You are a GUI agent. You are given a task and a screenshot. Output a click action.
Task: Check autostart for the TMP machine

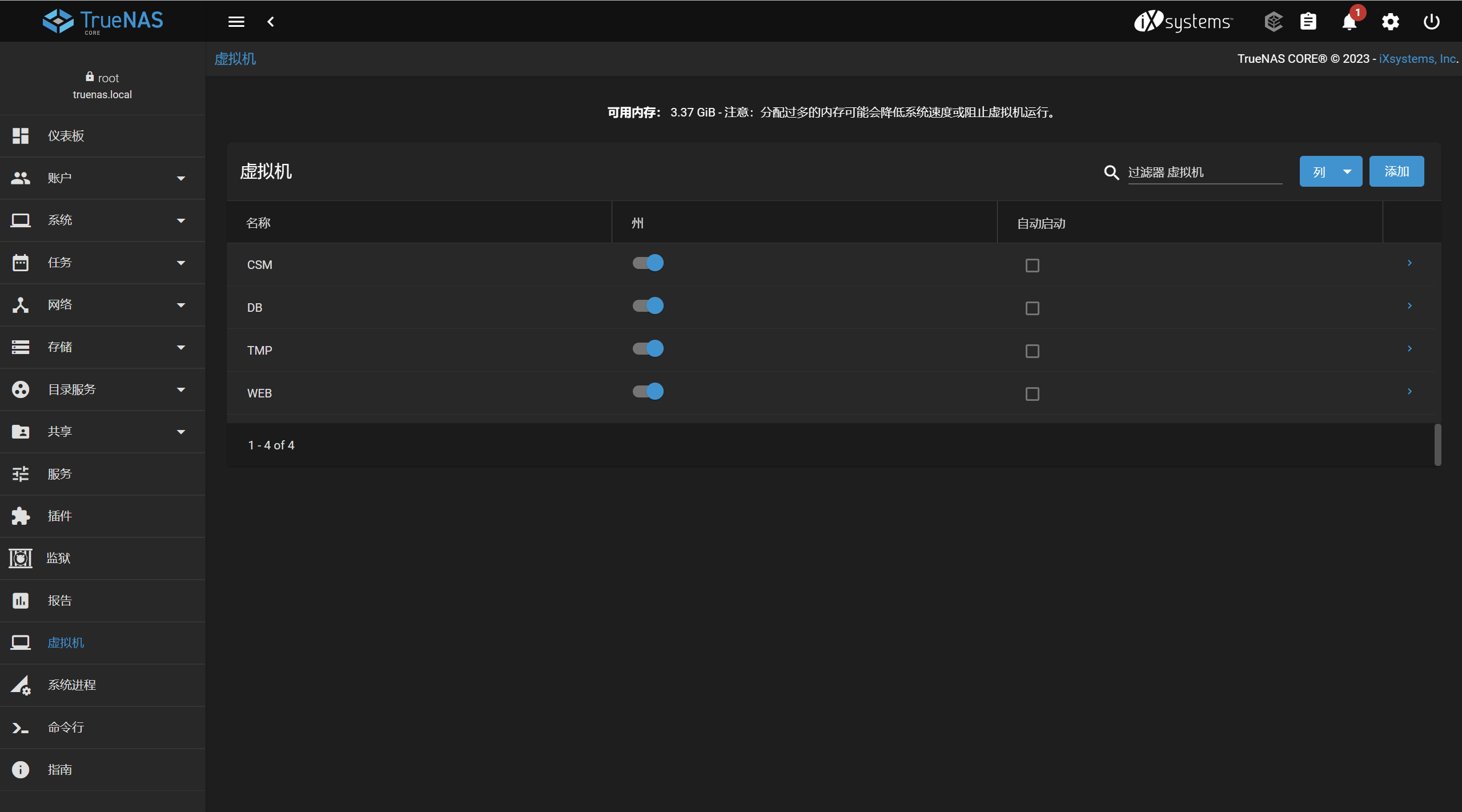[x=1032, y=351]
